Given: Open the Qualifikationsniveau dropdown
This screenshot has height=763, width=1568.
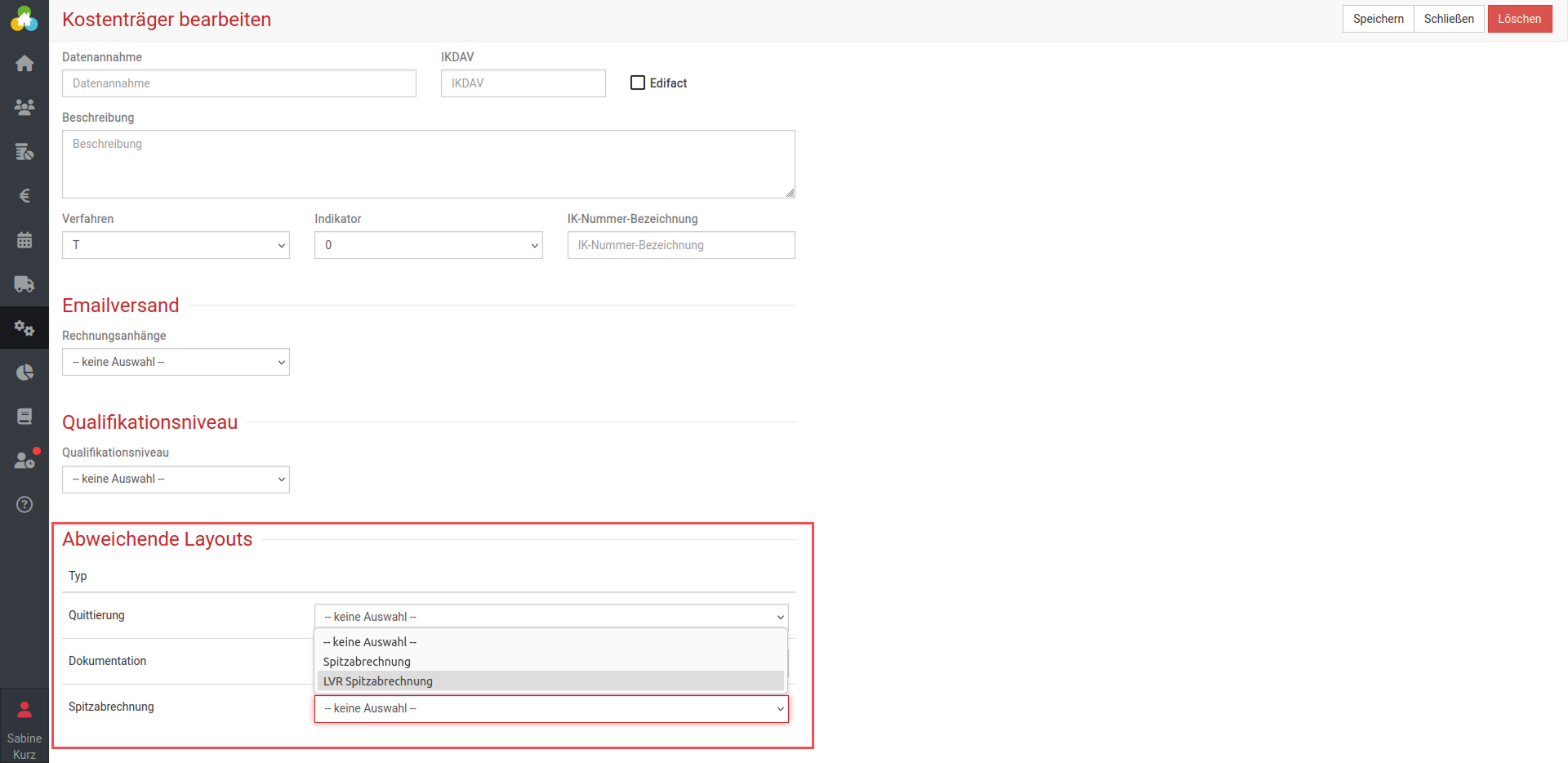Looking at the screenshot, I should [x=176, y=479].
